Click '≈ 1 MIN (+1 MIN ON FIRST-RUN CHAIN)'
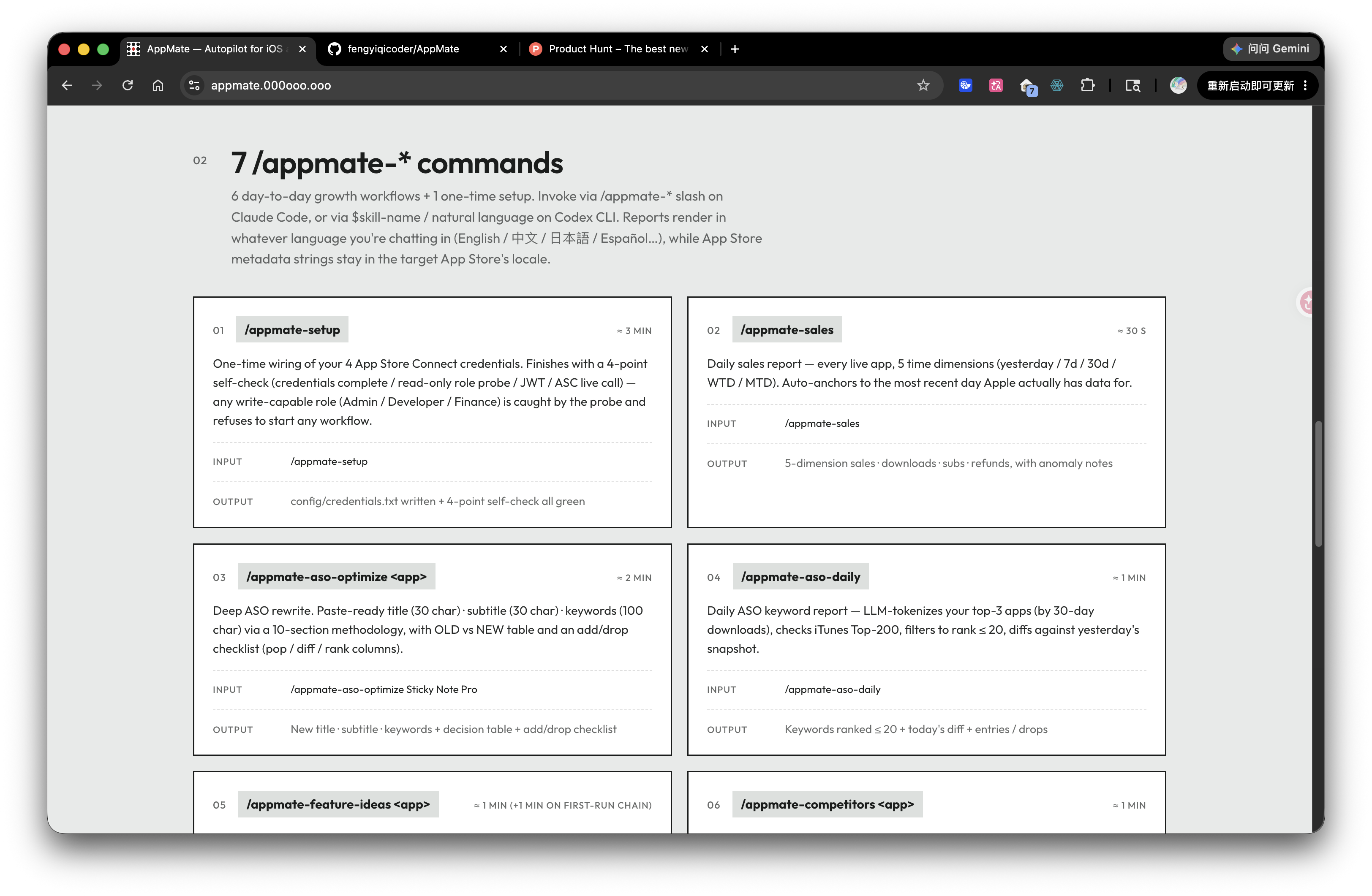The image size is (1372, 896). click(563, 806)
